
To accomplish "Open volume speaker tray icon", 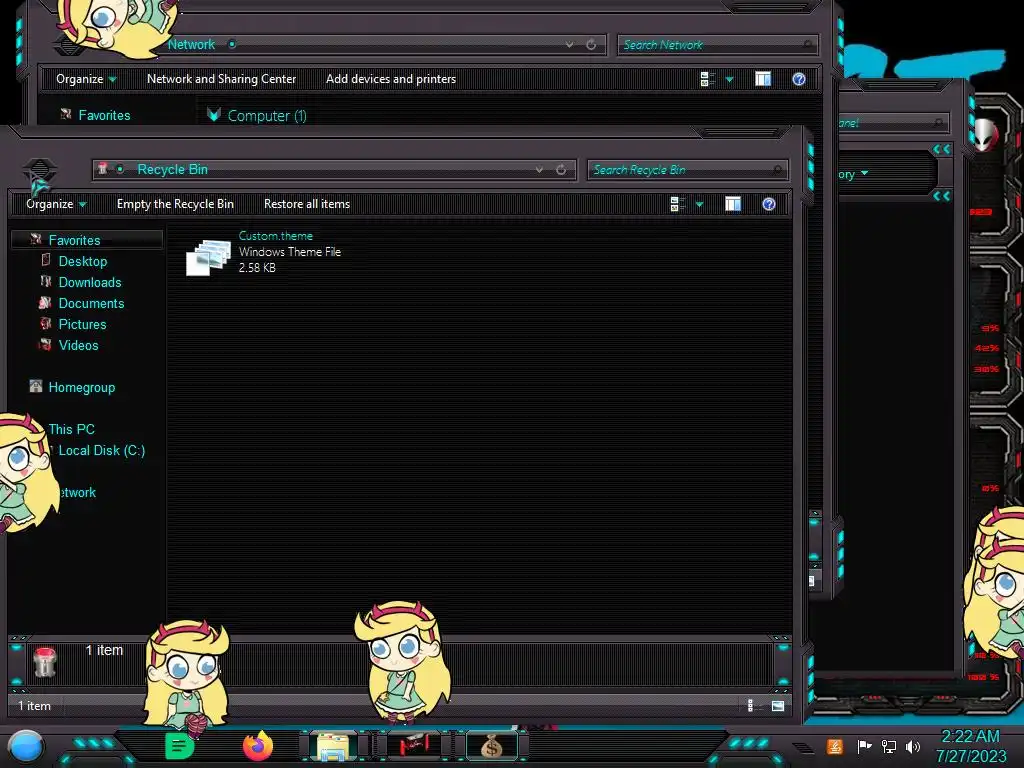I will tap(913, 746).
